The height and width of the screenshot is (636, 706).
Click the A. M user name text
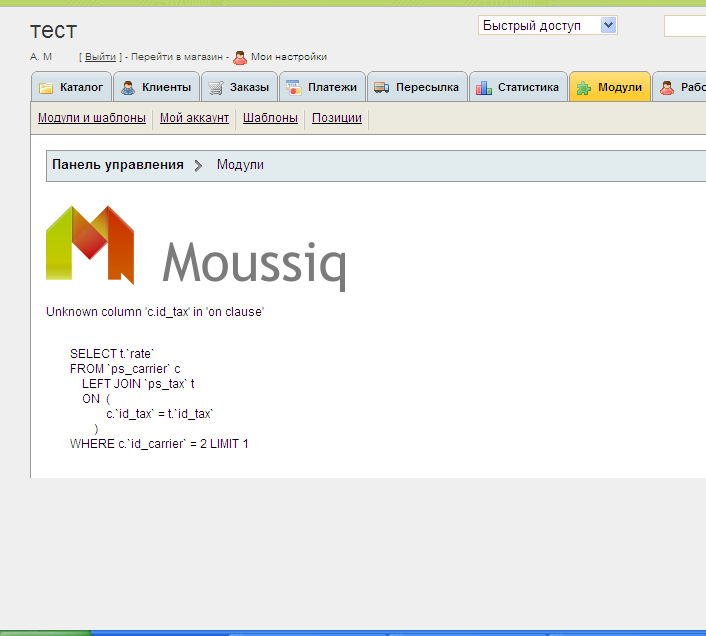tap(41, 57)
